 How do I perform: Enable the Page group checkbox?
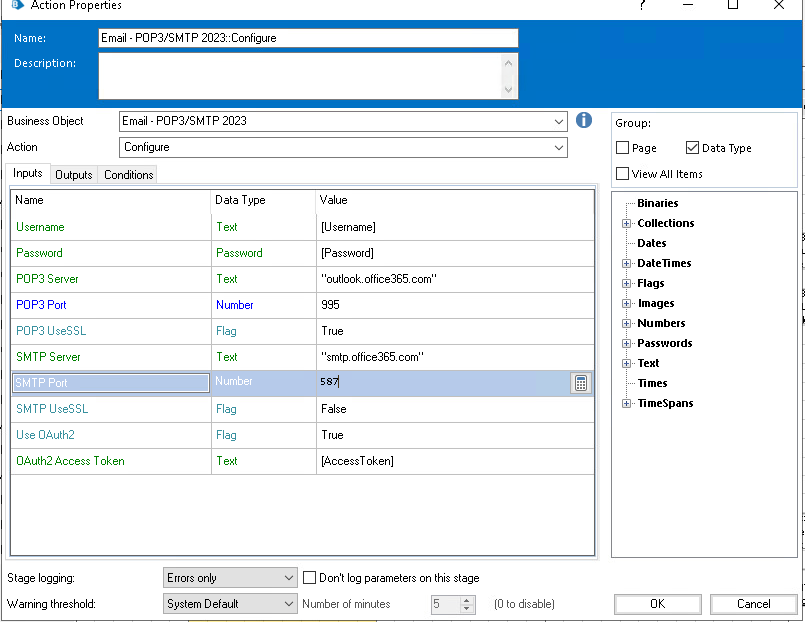(x=623, y=148)
